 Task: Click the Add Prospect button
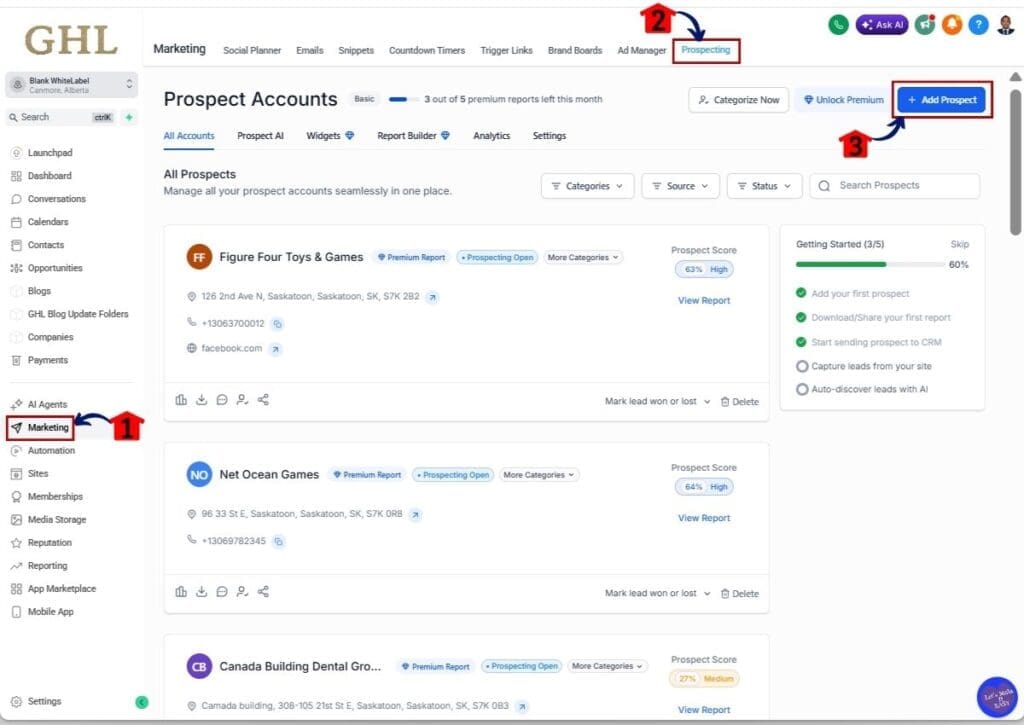[941, 100]
